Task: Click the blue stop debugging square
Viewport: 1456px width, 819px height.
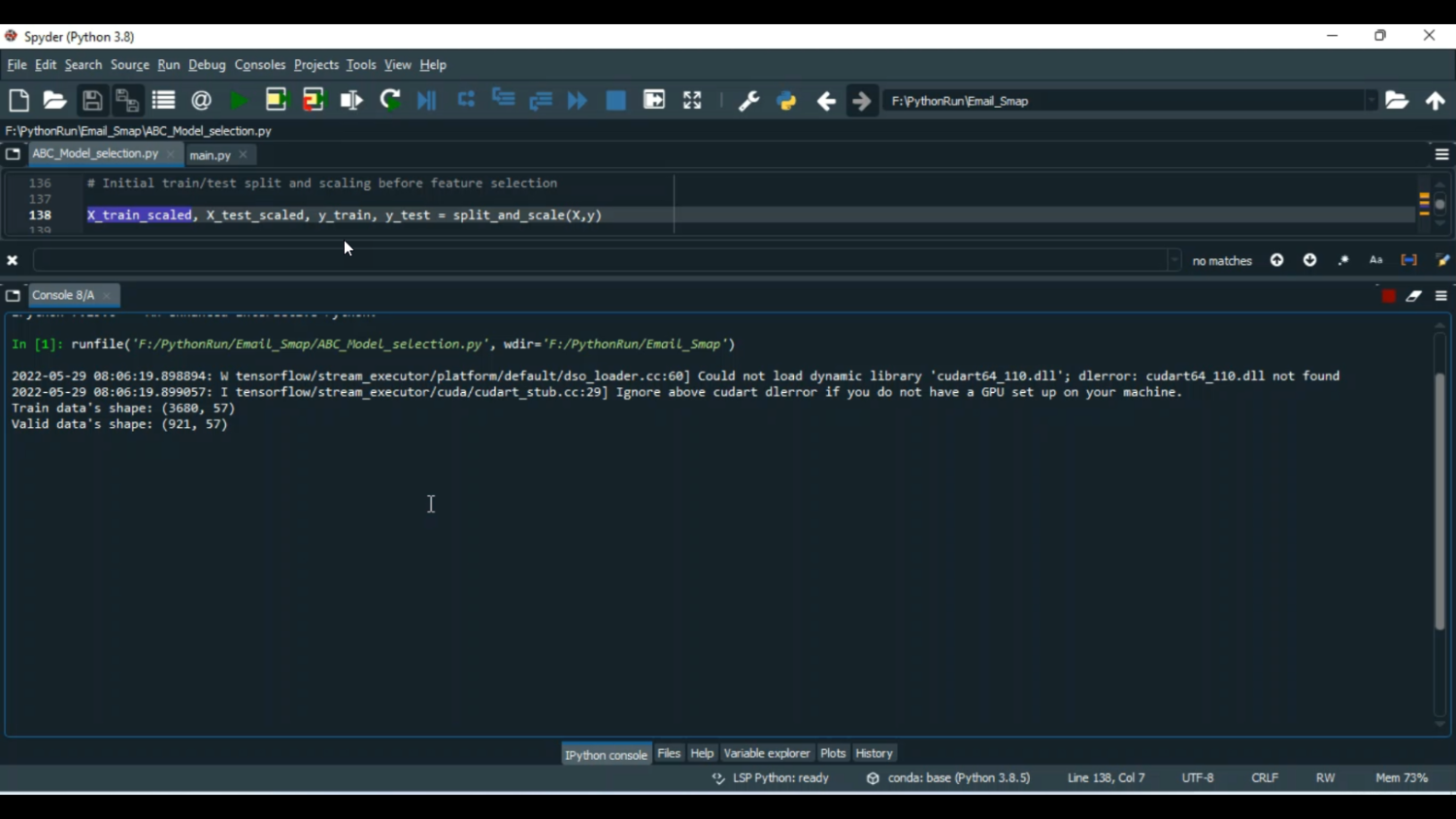Action: [x=615, y=101]
